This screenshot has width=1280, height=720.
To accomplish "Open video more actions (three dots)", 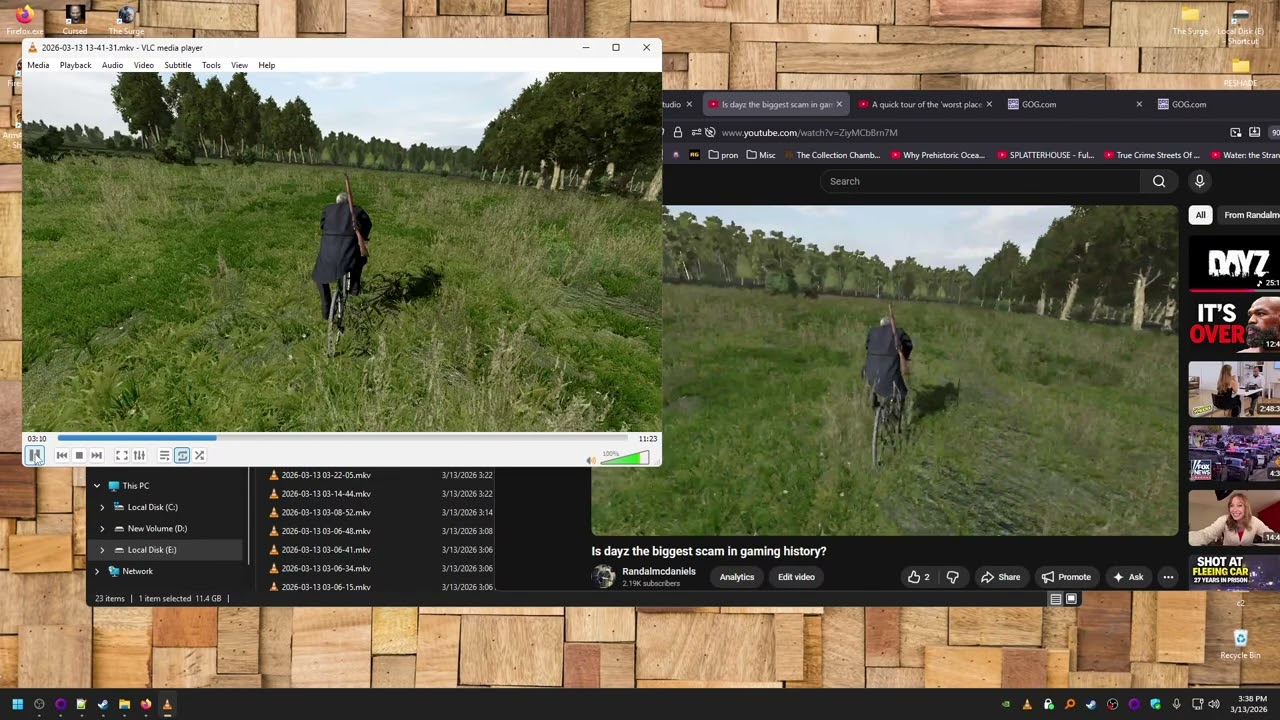I will click(x=1167, y=577).
